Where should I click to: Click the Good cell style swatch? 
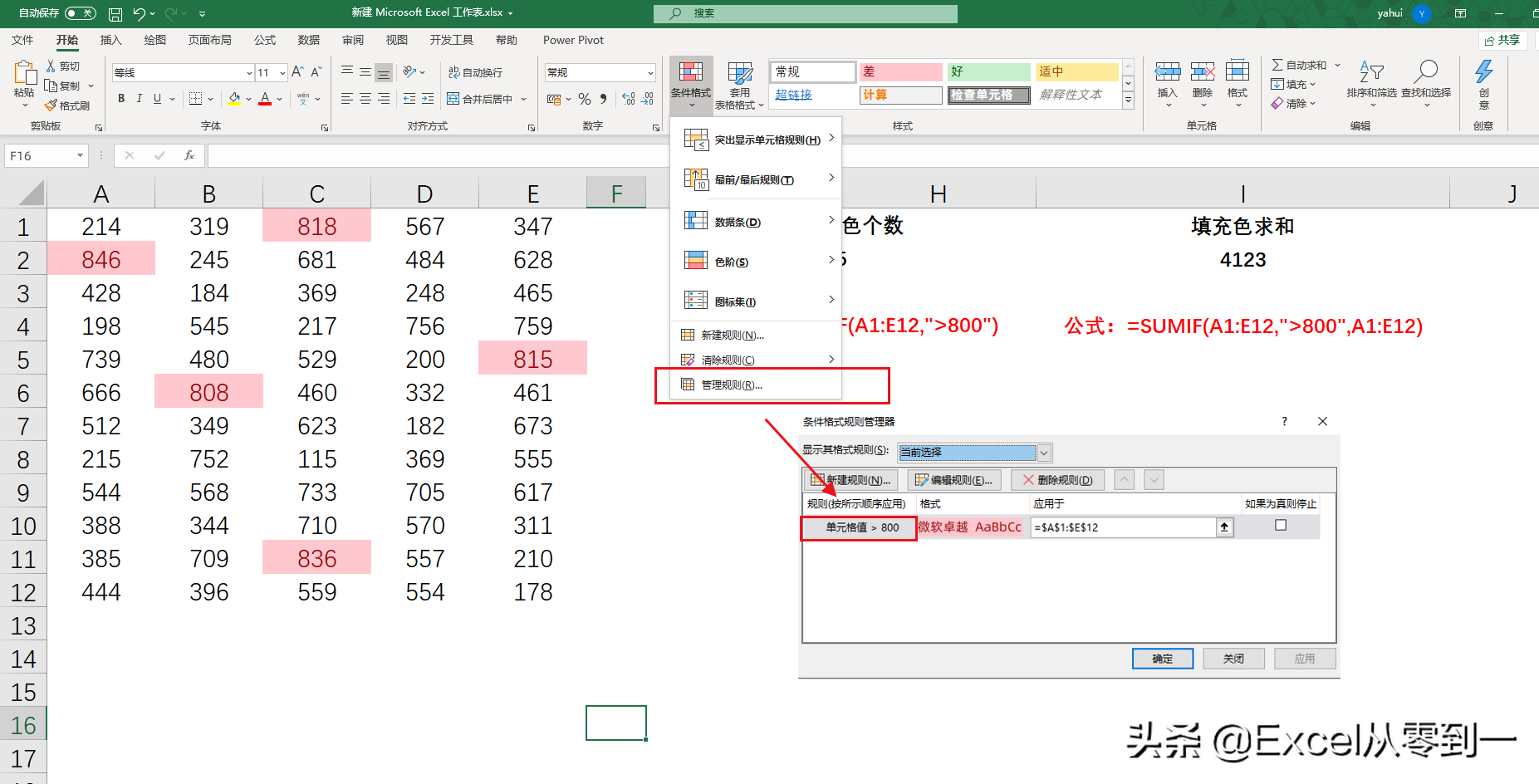pyautogui.click(x=988, y=71)
